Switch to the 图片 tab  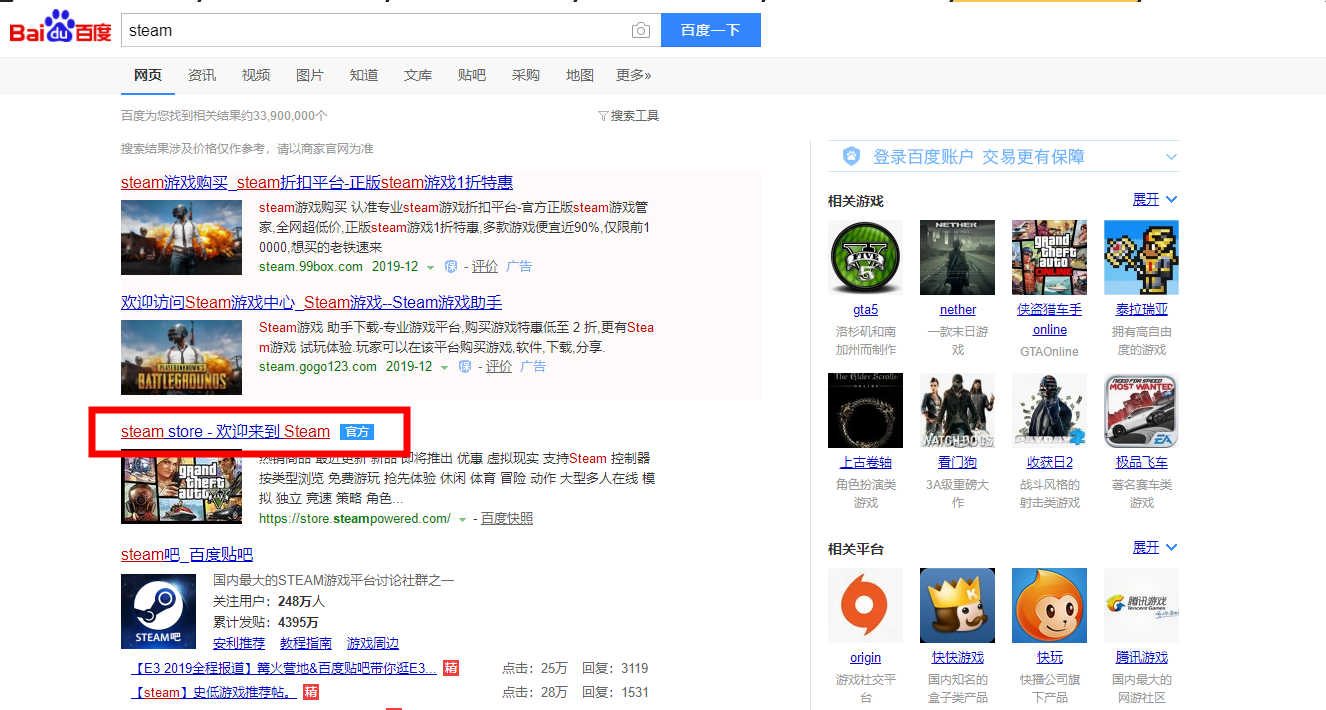click(x=310, y=75)
